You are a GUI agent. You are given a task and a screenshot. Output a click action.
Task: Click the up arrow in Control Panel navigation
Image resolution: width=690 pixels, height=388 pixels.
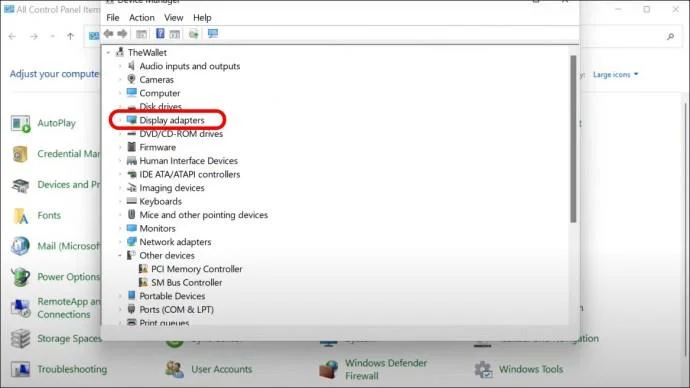click(x=70, y=37)
